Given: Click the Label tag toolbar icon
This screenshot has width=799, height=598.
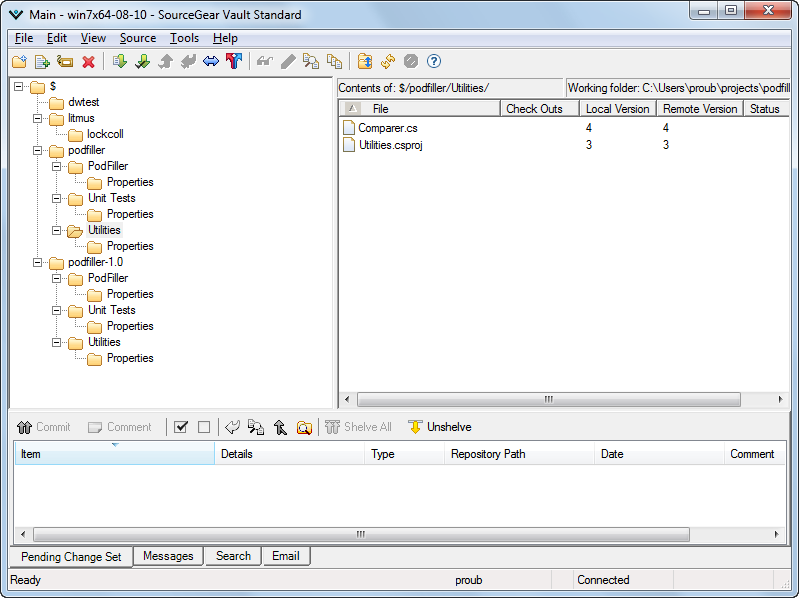Looking at the screenshot, I should [65, 62].
